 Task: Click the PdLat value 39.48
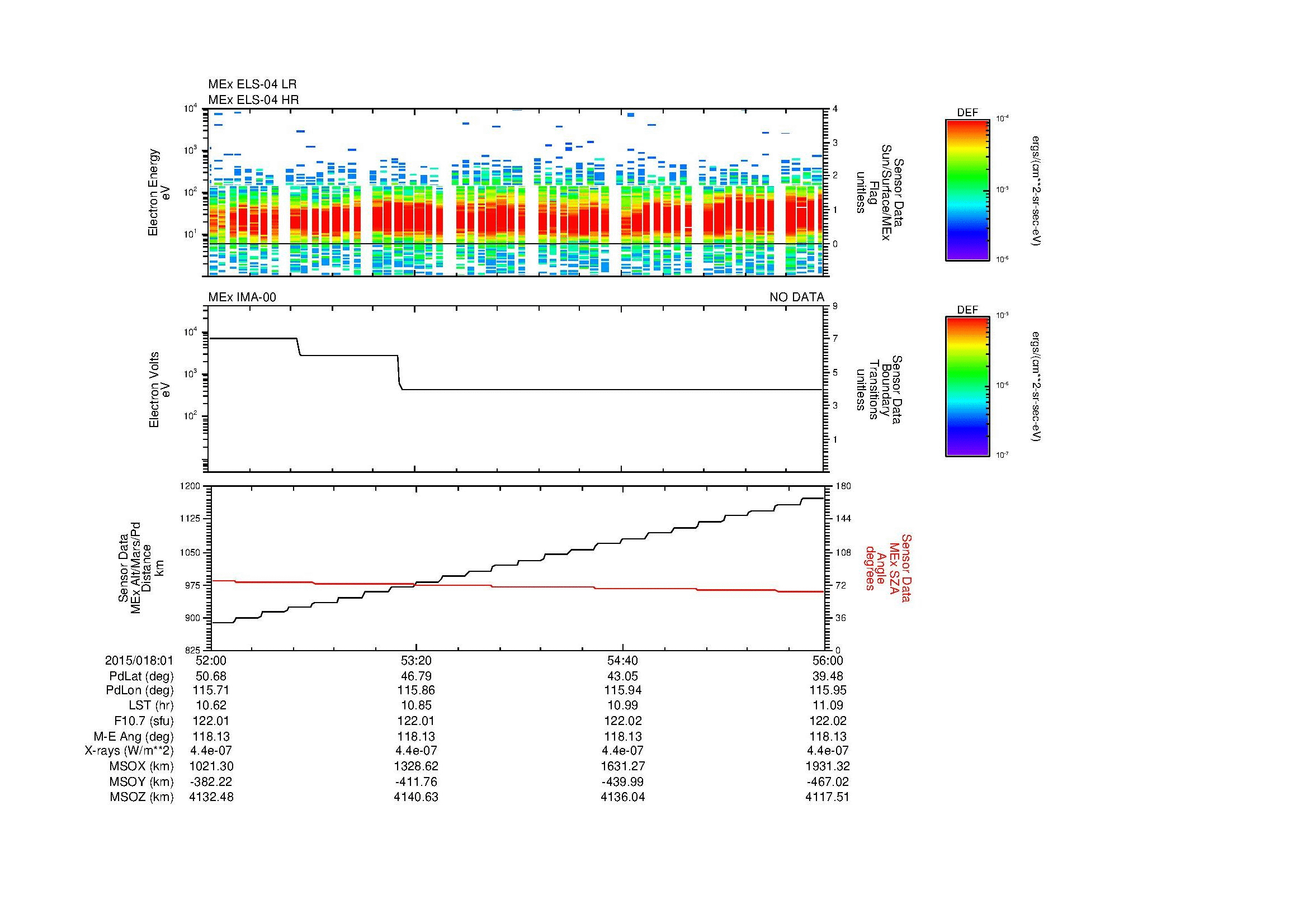pyautogui.click(x=827, y=676)
